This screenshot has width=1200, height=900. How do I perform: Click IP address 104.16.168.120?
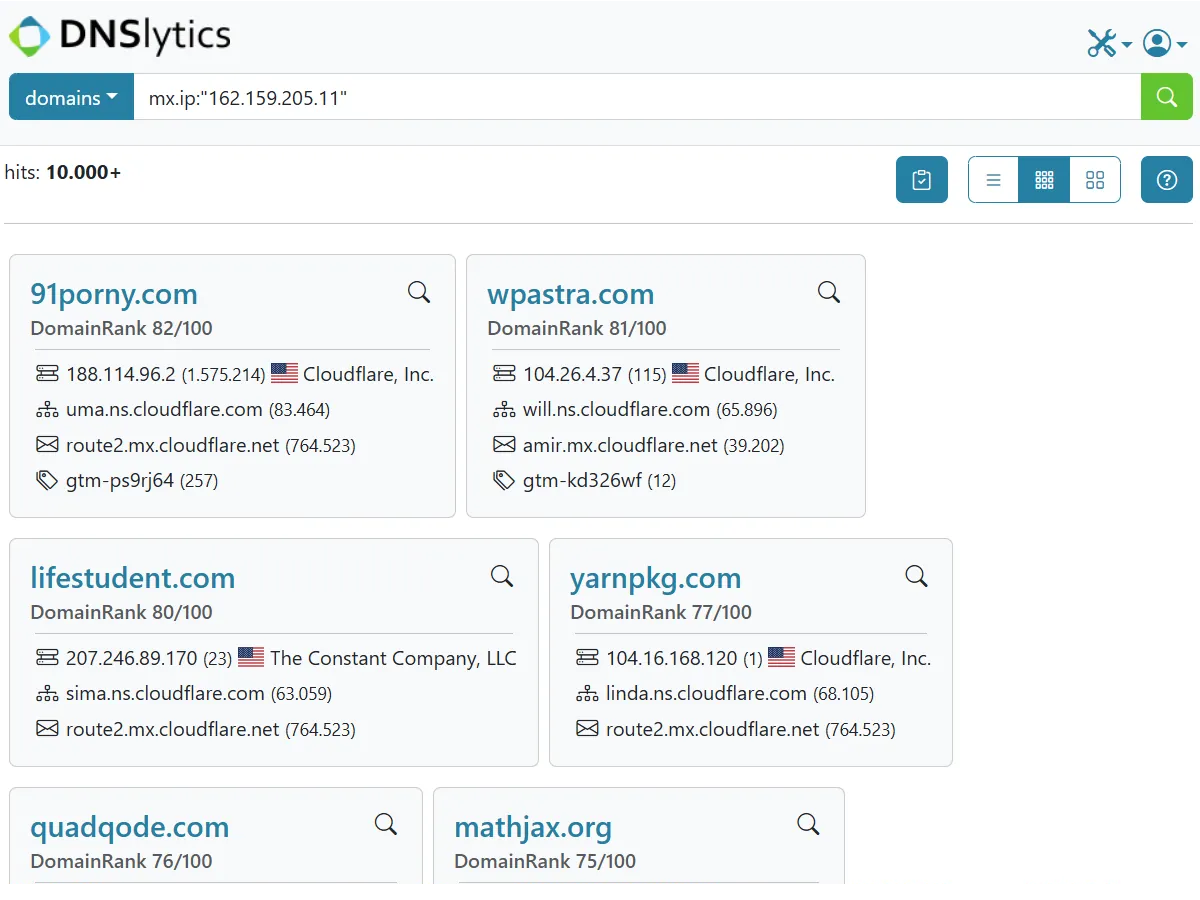(x=672, y=658)
